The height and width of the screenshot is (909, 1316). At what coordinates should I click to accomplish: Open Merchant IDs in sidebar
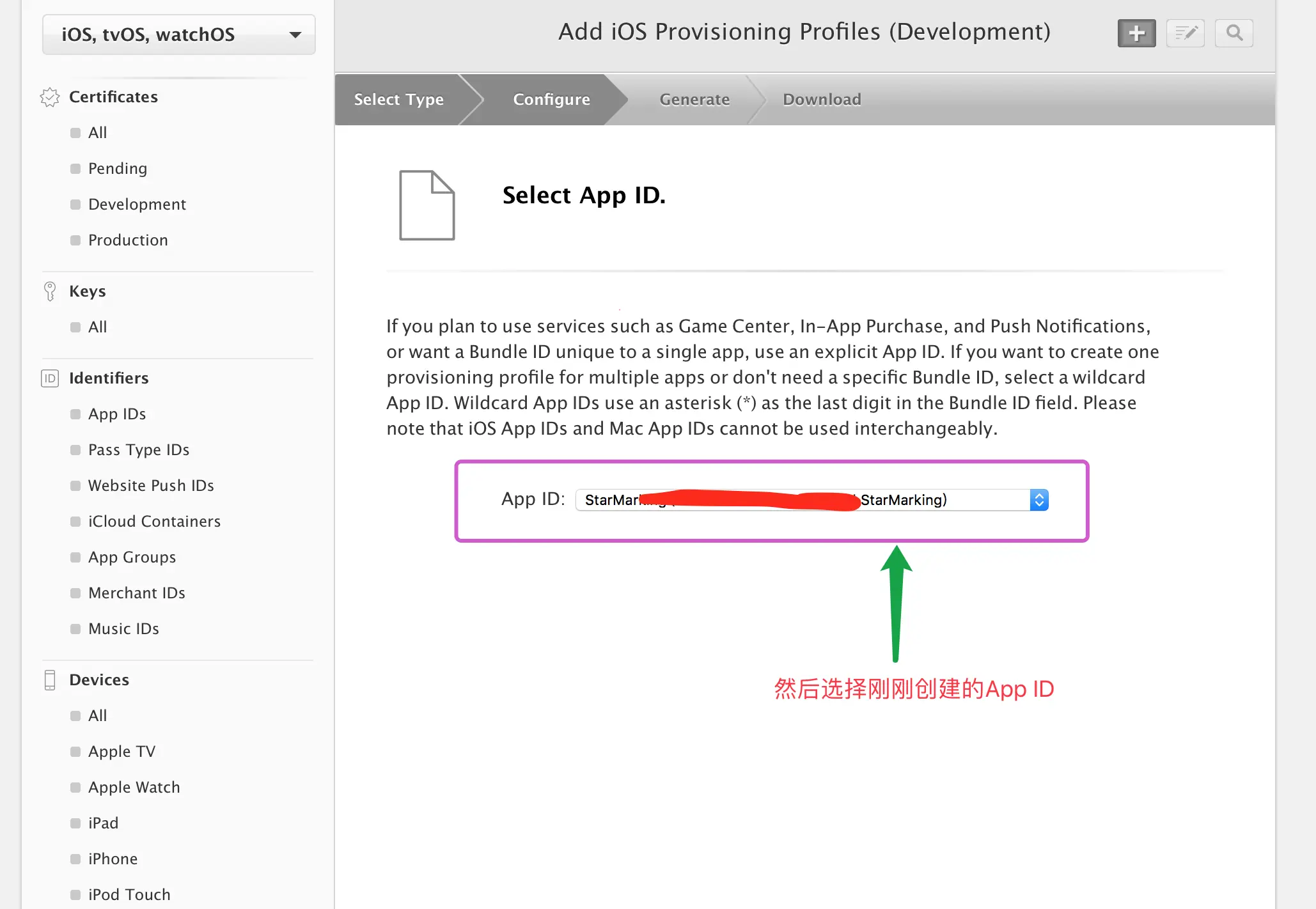pos(137,593)
